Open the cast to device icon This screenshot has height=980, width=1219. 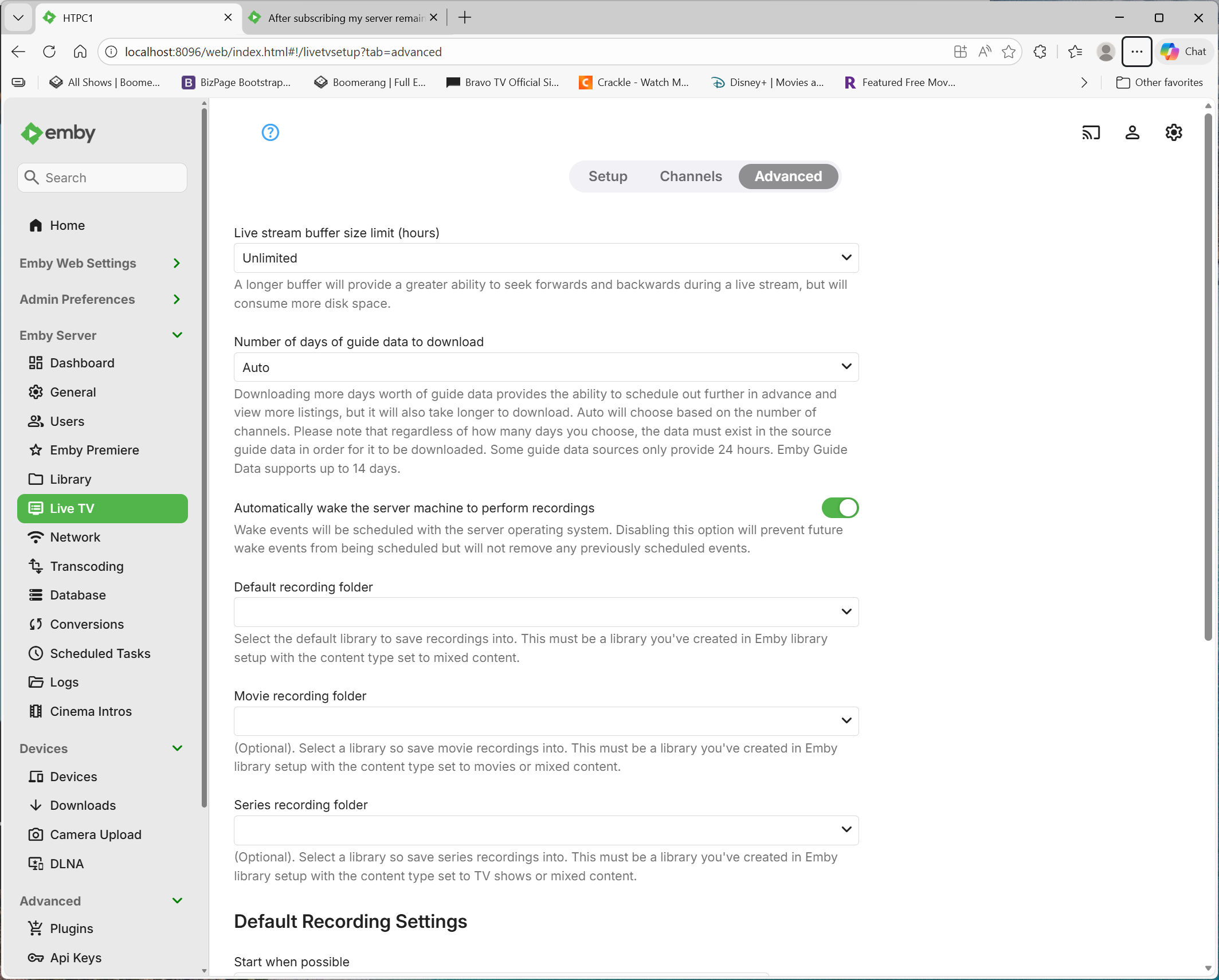pos(1091,132)
